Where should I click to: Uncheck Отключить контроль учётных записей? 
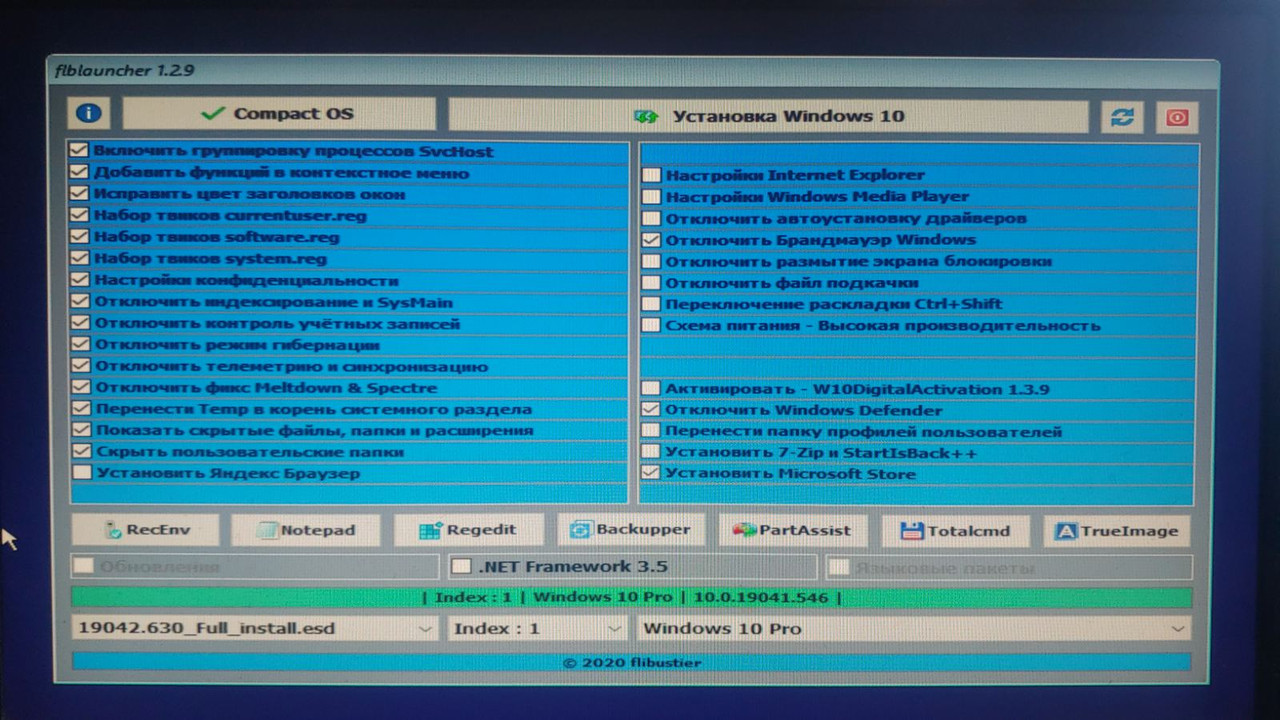pos(79,323)
